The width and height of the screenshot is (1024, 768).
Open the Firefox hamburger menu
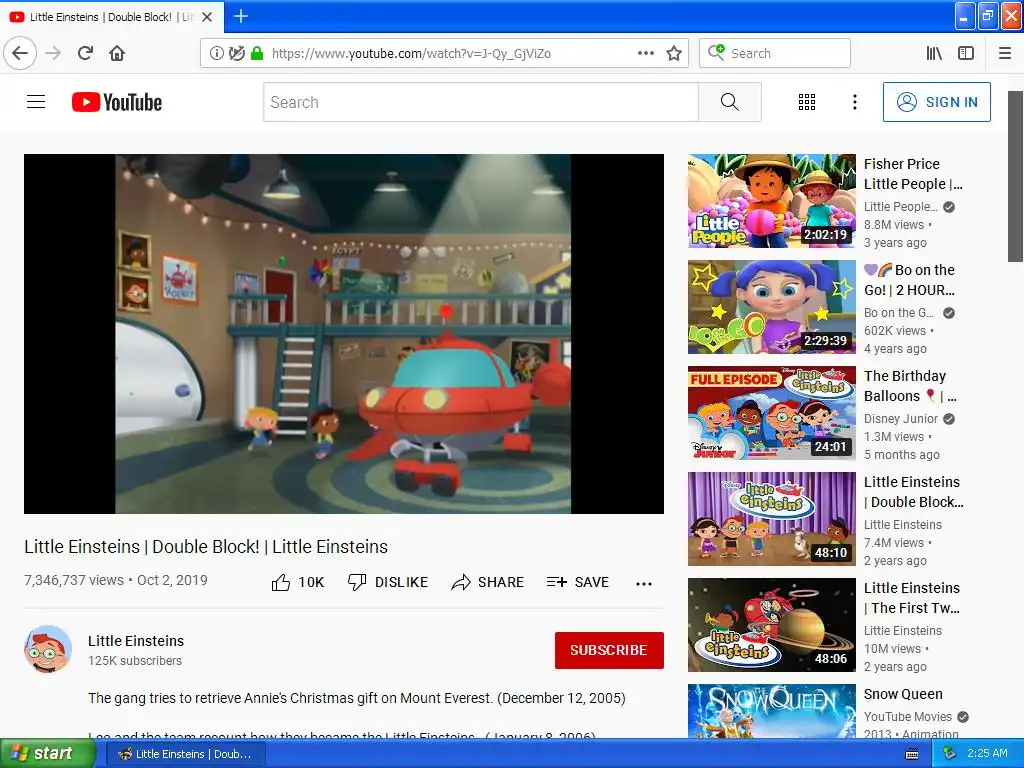click(x=1005, y=53)
